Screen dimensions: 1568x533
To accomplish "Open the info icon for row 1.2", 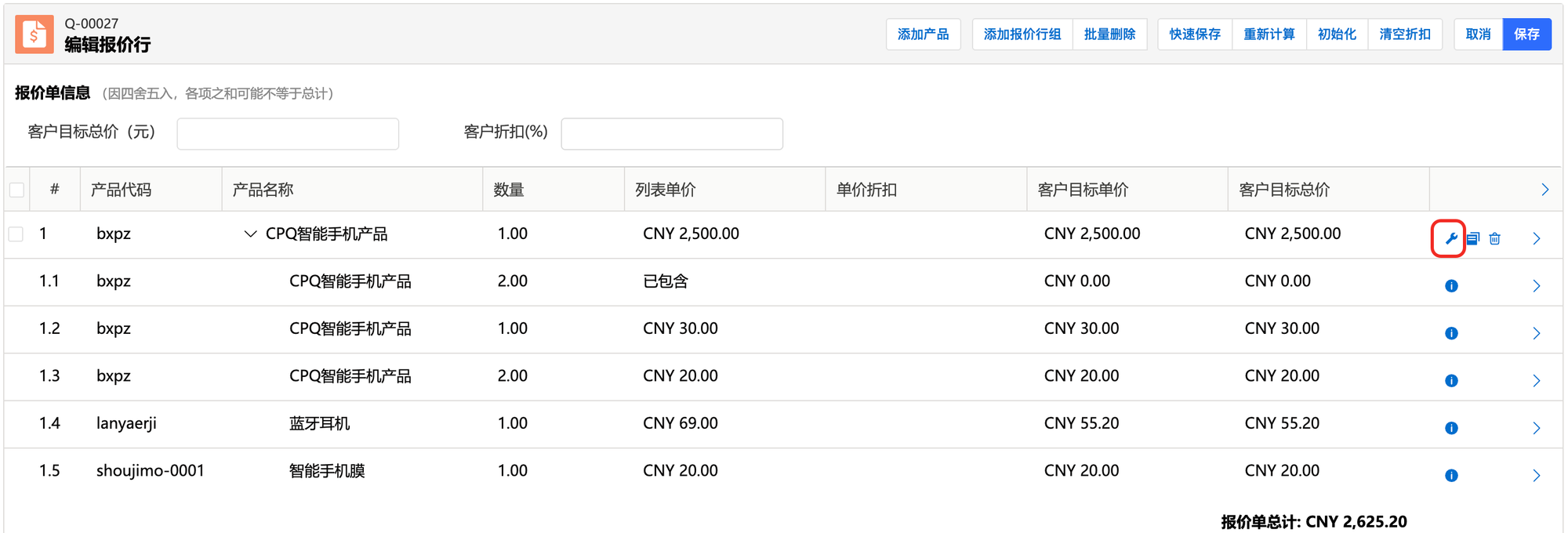I will coord(1451,334).
